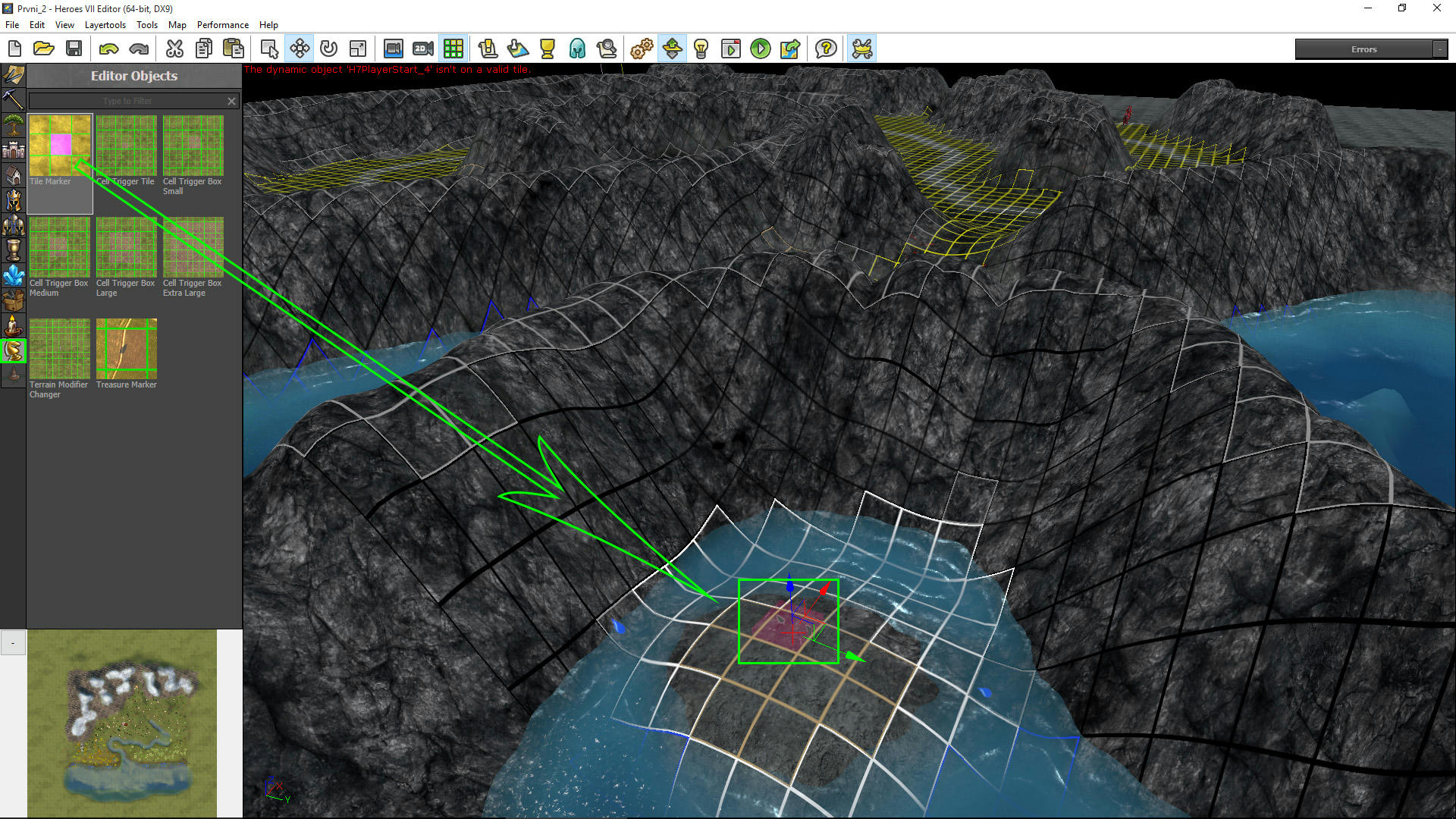Undo the last action
1456x819 pixels.
click(109, 49)
